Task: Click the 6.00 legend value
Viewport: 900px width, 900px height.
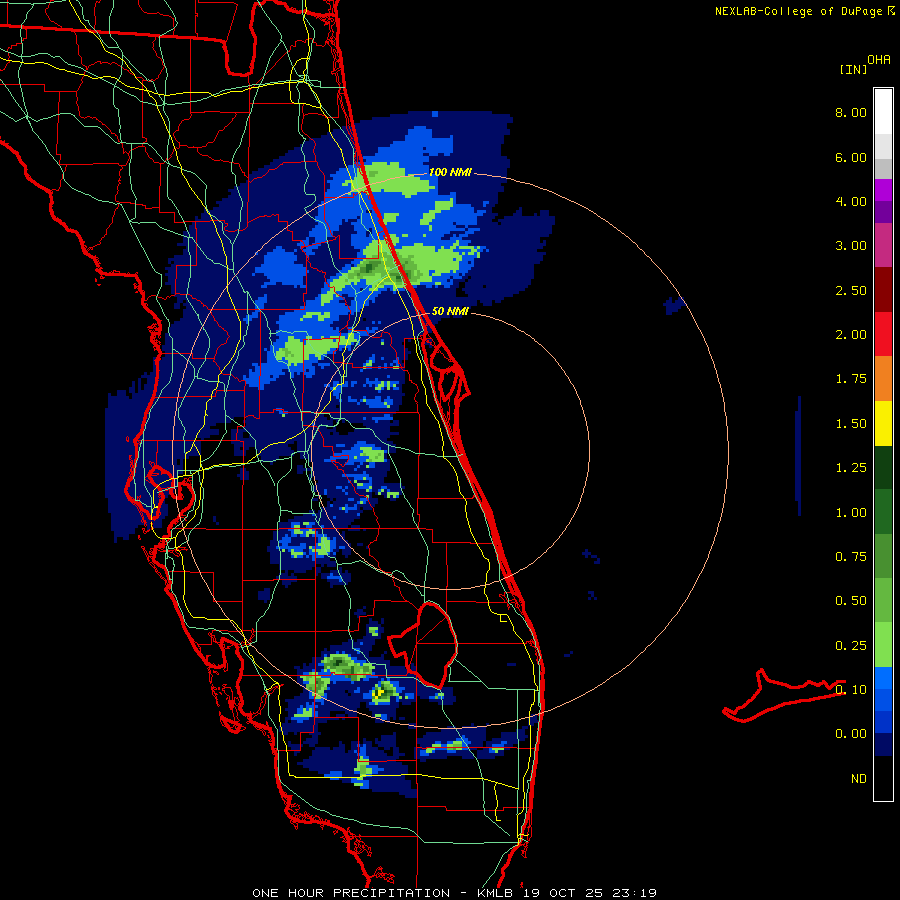Action: (x=851, y=157)
